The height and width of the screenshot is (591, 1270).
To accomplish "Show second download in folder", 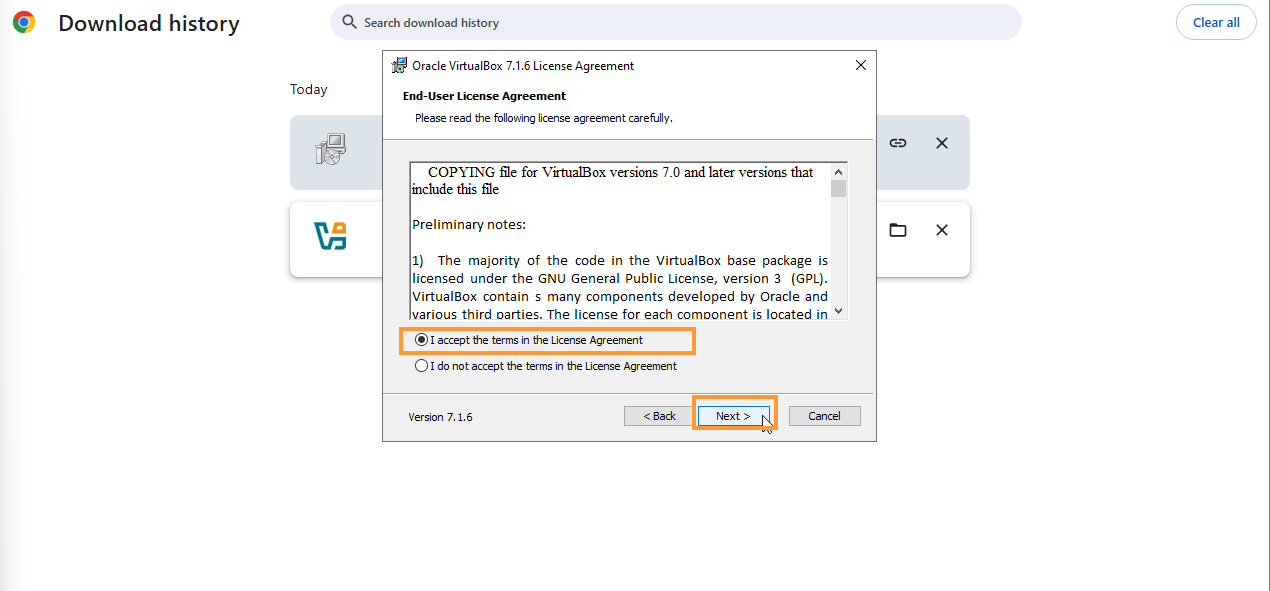I will point(898,230).
